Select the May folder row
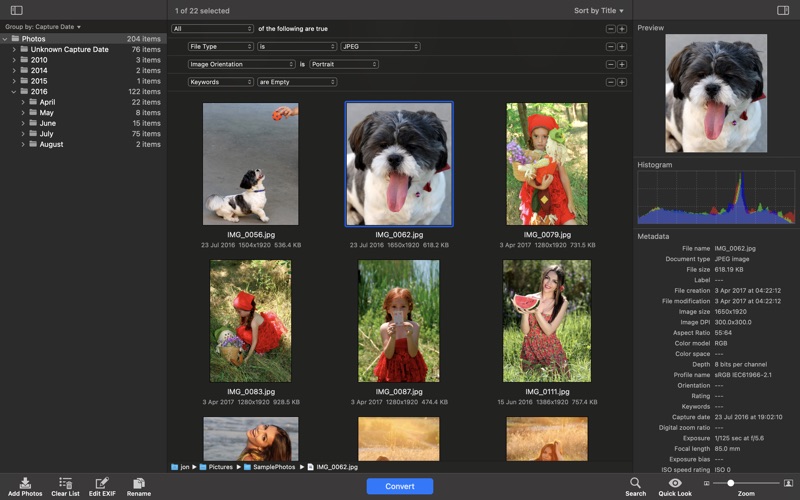The height and width of the screenshot is (500, 800). pos(83,113)
